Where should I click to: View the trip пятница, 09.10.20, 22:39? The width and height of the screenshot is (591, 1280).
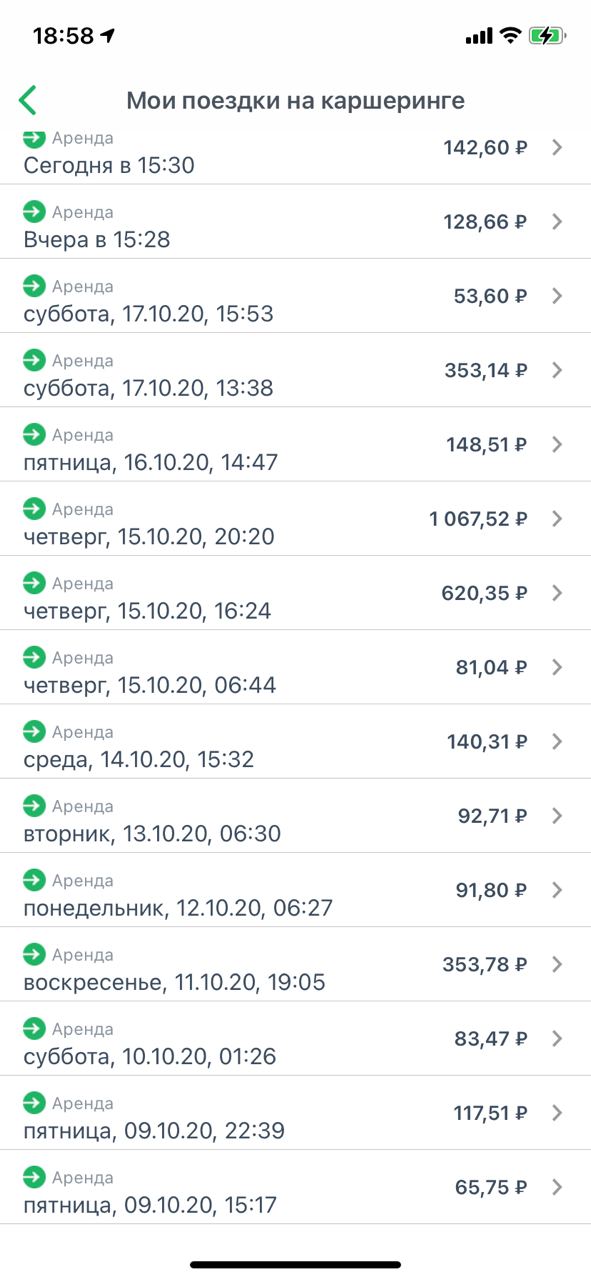coord(295,1112)
